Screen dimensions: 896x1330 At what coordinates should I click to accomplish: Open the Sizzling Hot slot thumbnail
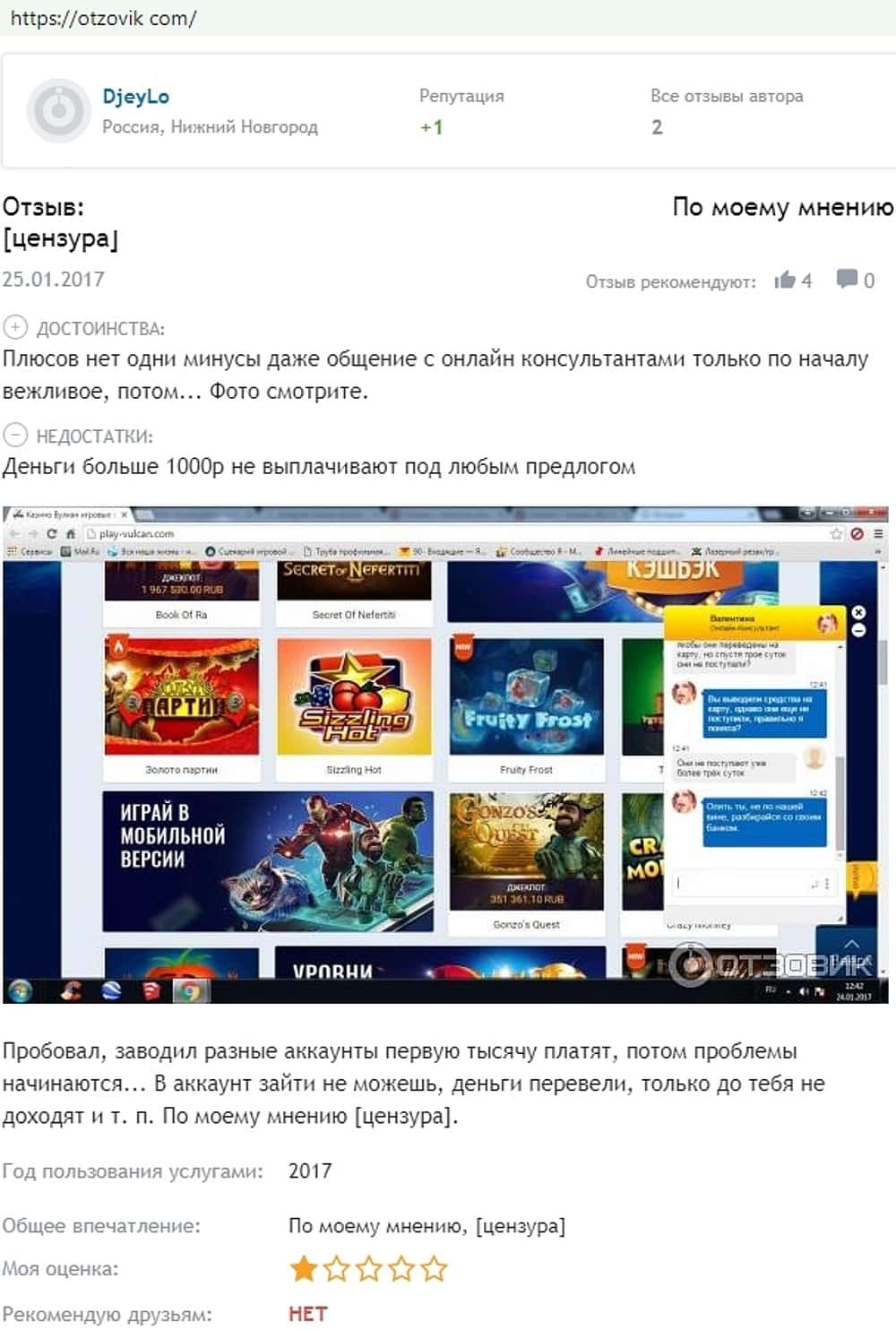[354, 696]
